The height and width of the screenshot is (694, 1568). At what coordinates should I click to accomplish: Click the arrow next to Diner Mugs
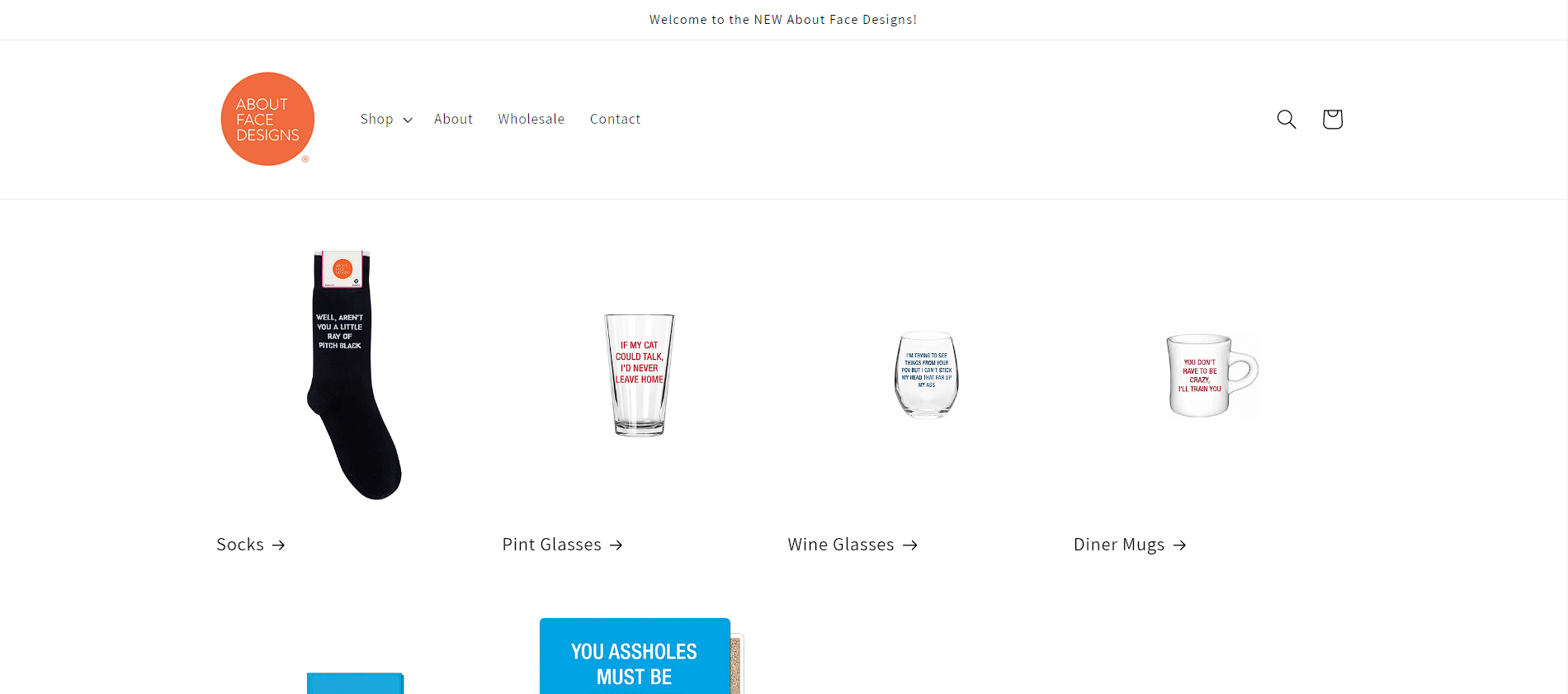(x=1180, y=545)
